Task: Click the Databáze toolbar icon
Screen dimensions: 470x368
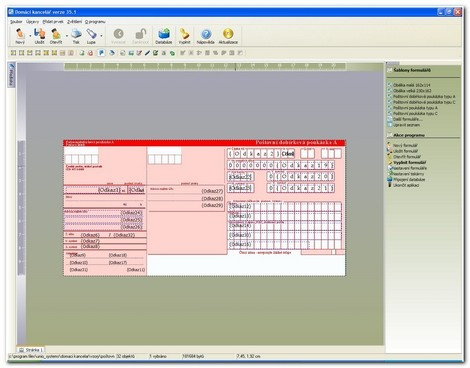Action: (164, 34)
